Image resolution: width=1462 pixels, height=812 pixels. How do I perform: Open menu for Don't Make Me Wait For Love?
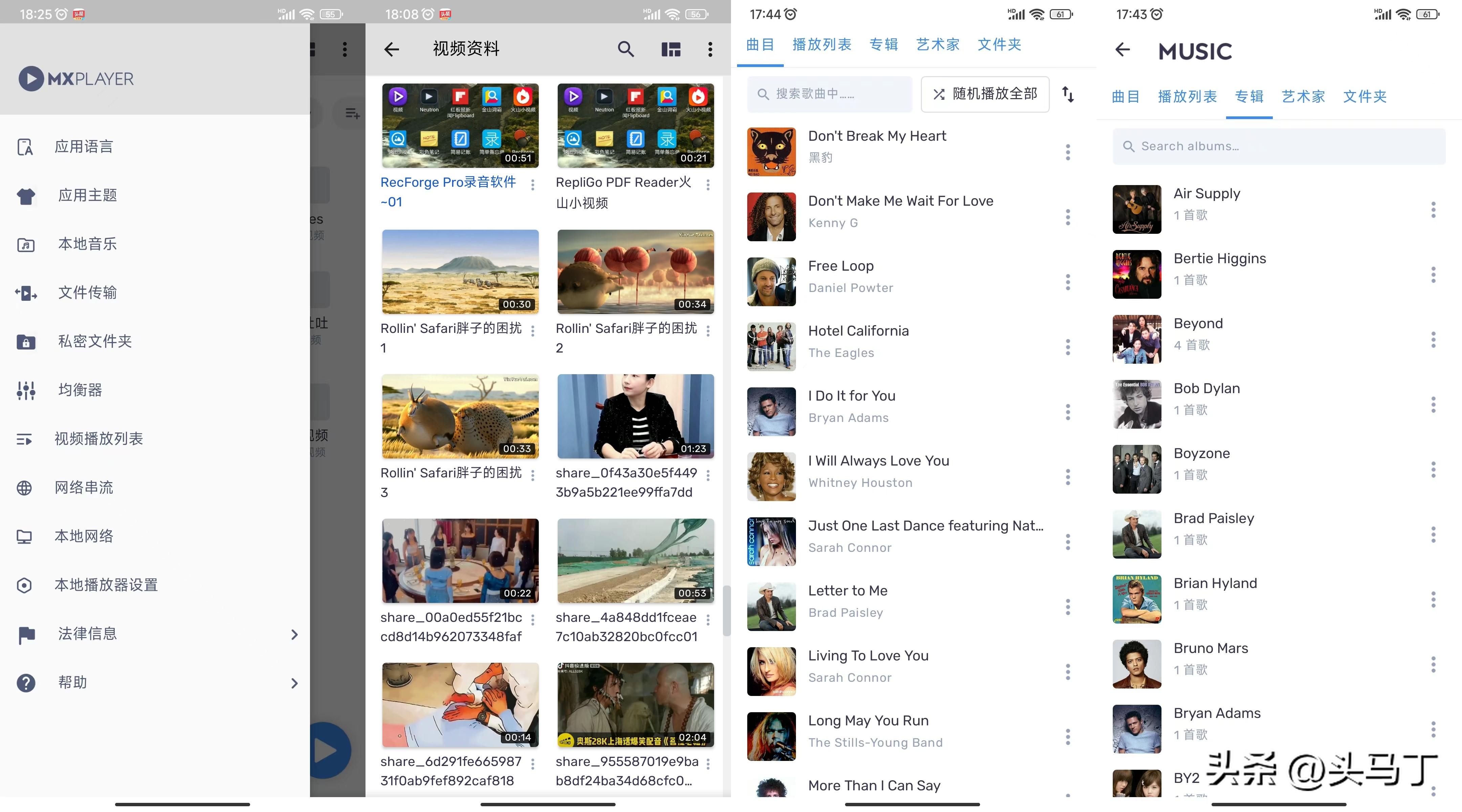[x=1067, y=217]
